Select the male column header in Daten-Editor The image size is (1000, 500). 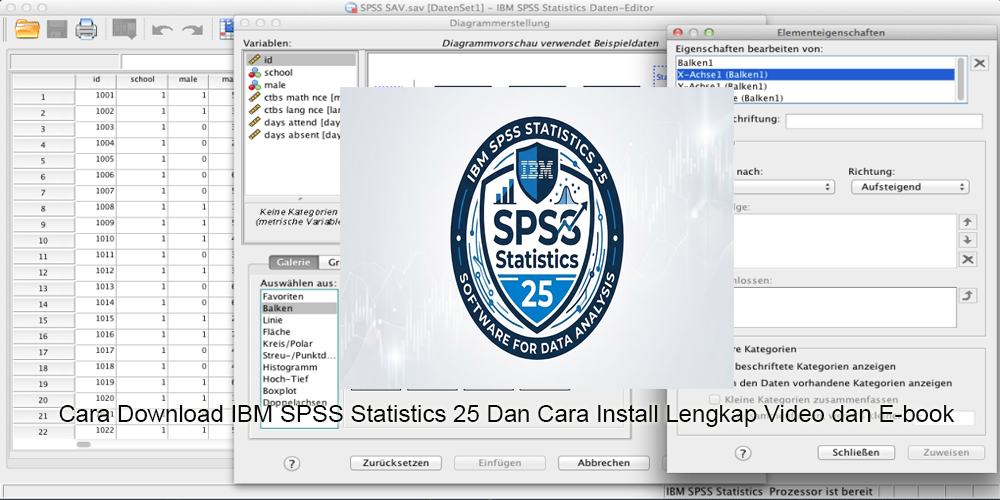point(188,80)
